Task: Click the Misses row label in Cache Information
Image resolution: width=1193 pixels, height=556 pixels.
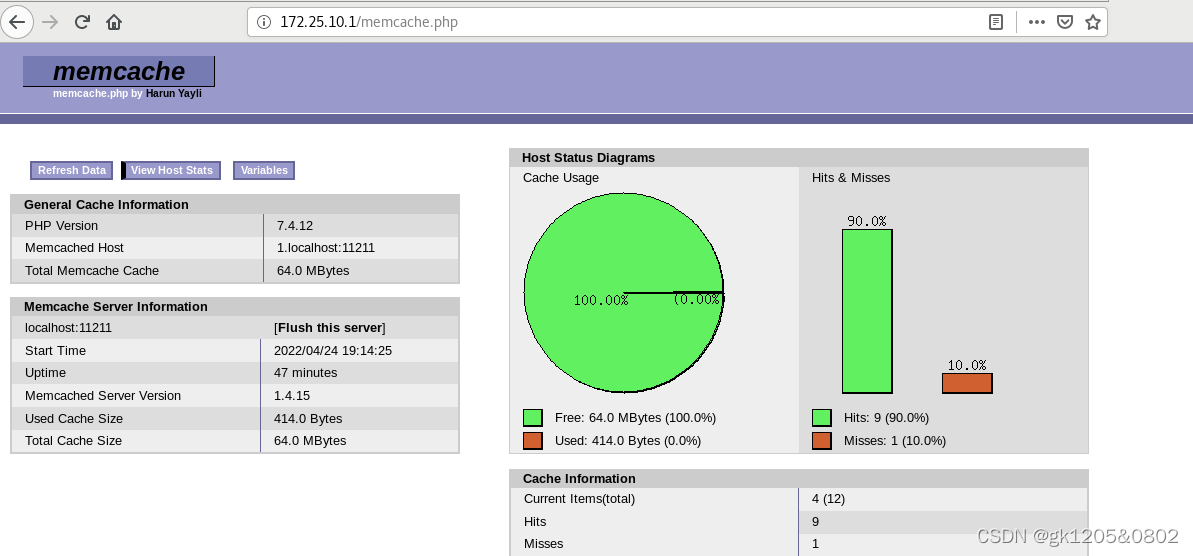Action: coord(544,544)
